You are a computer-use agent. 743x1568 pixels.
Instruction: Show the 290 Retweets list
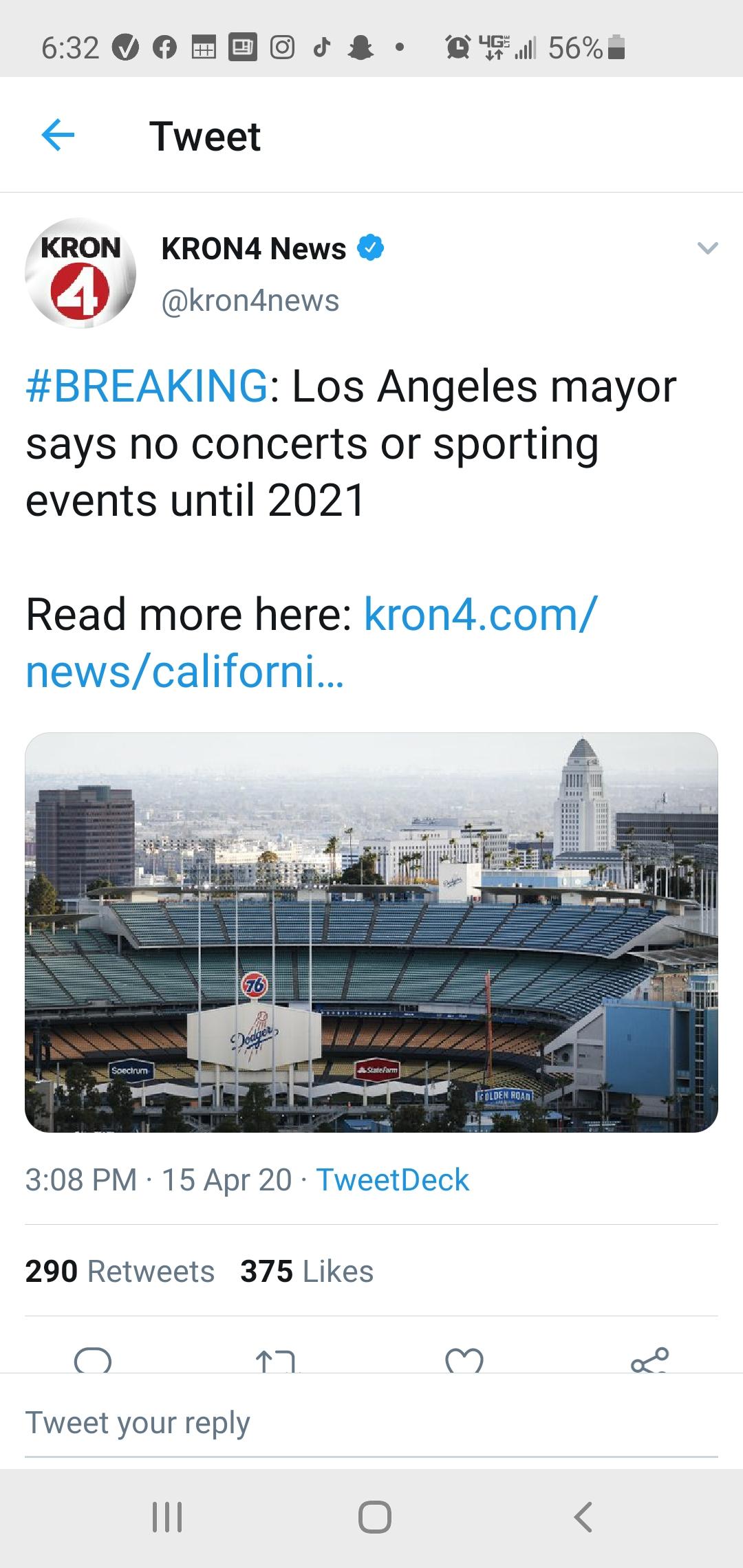click(x=120, y=1272)
